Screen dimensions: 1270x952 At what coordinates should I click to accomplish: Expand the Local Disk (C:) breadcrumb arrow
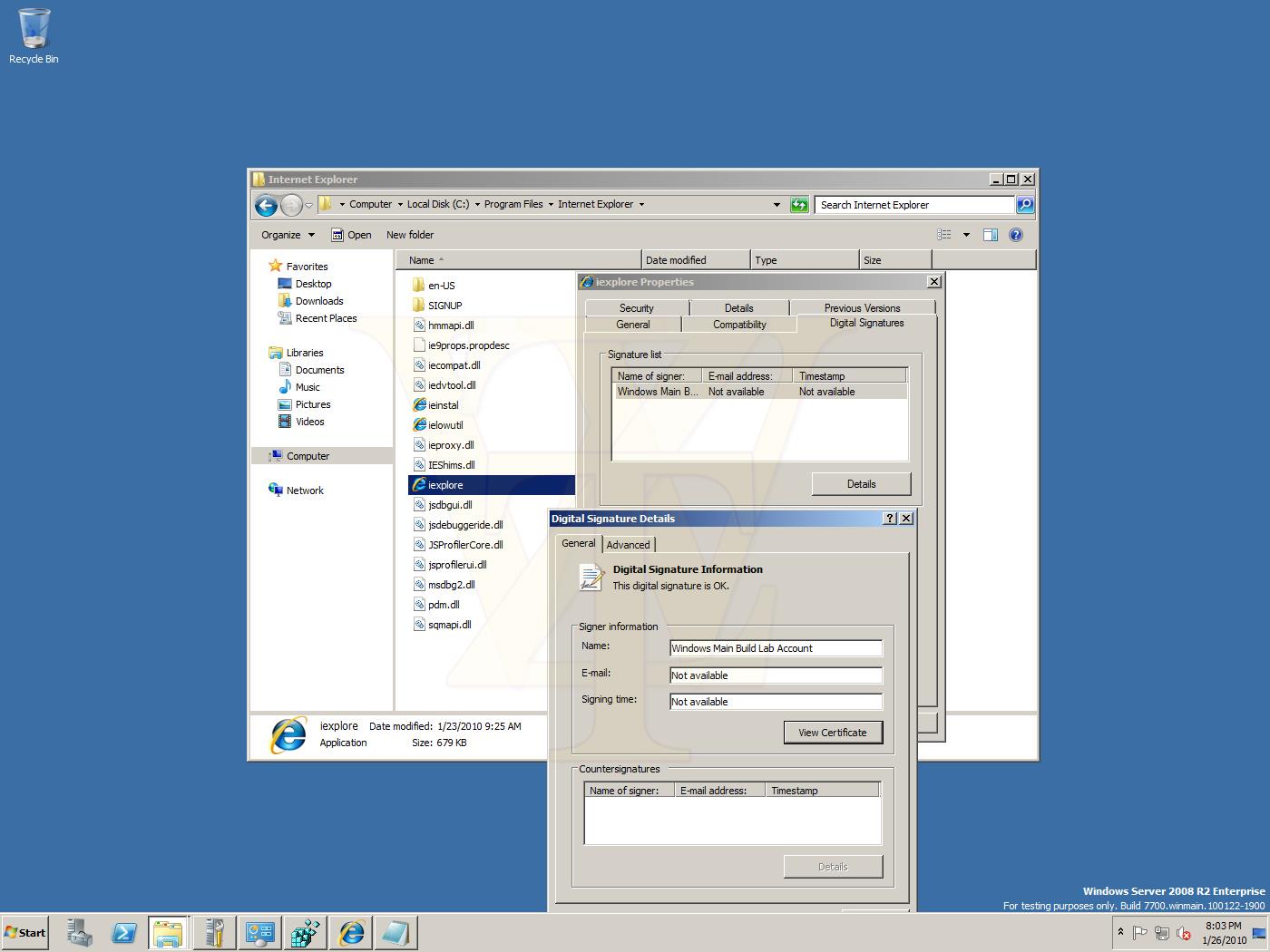point(477,205)
